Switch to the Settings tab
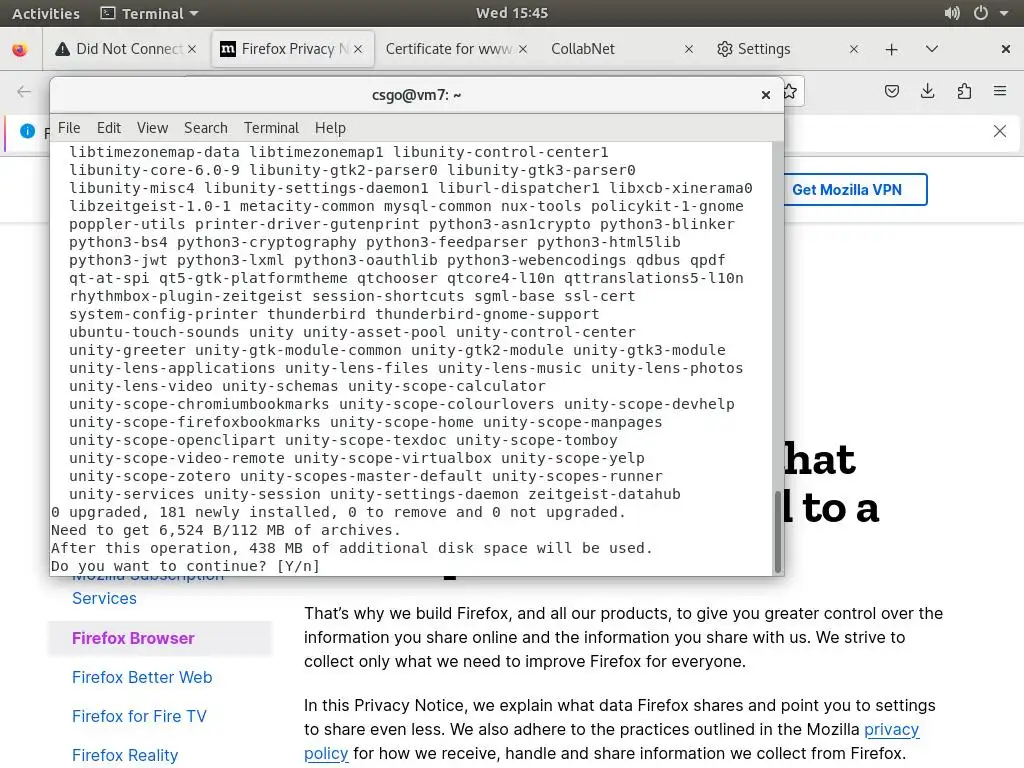This screenshot has height=768, width=1024. 786,49
